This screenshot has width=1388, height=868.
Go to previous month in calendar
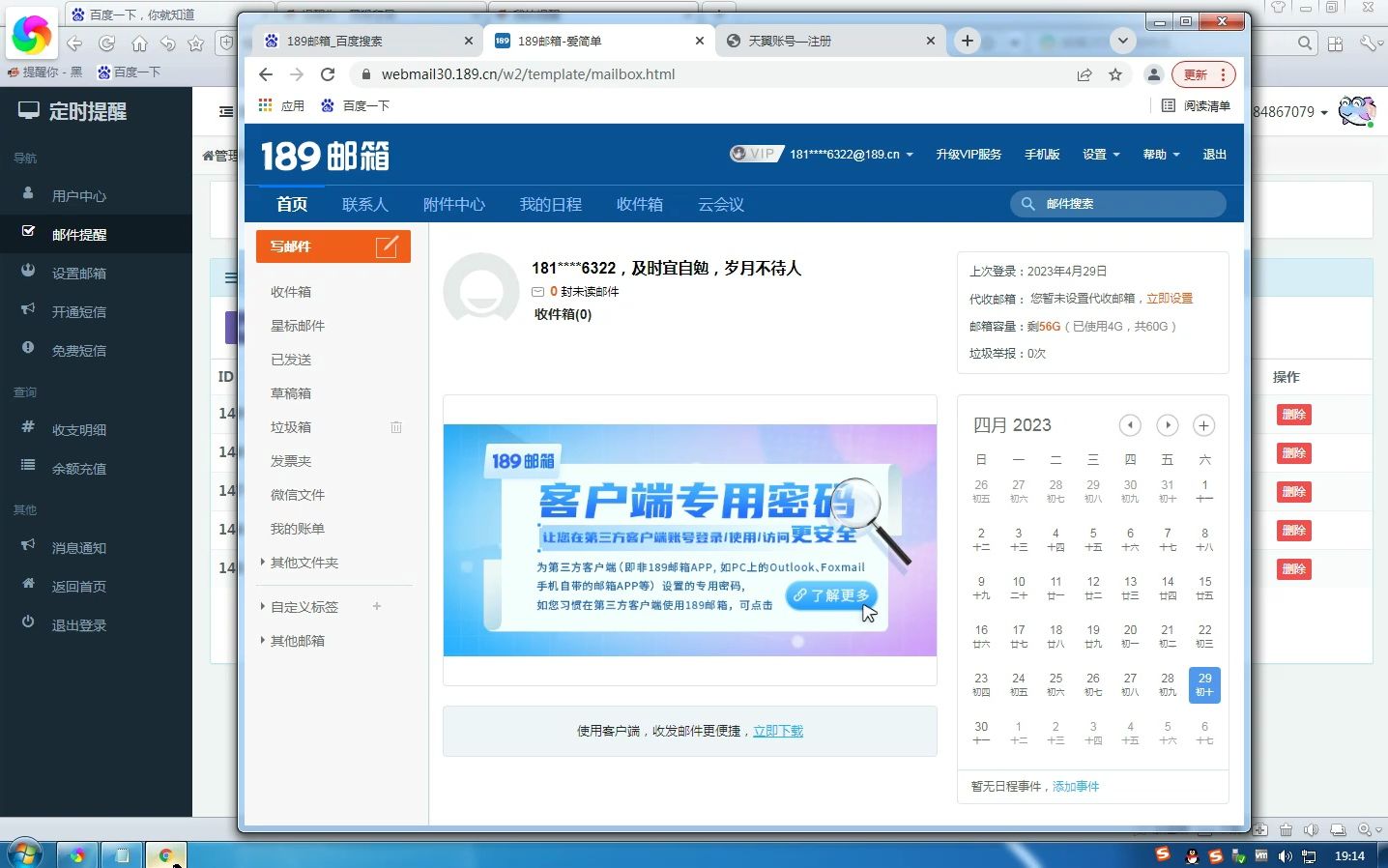point(1130,425)
